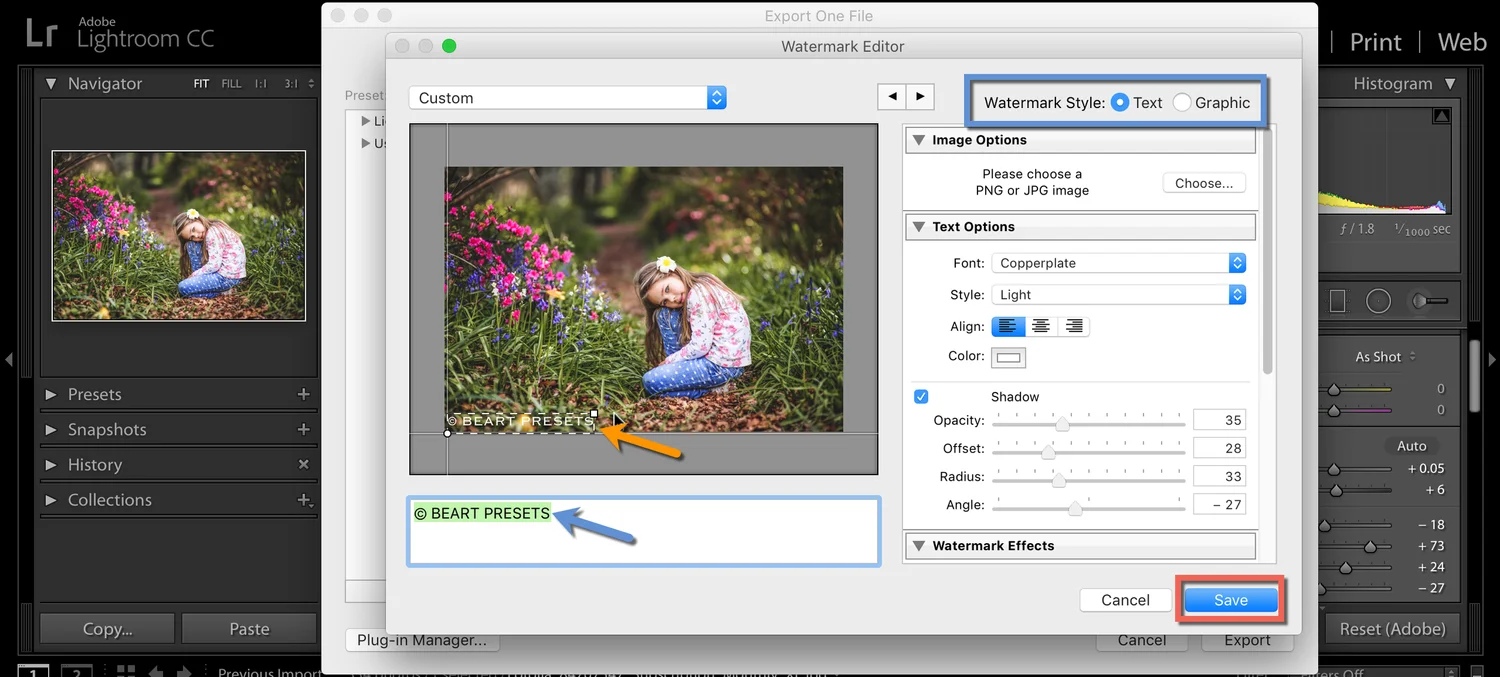
Task: Save the watermark preset
Action: (x=1230, y=600)
